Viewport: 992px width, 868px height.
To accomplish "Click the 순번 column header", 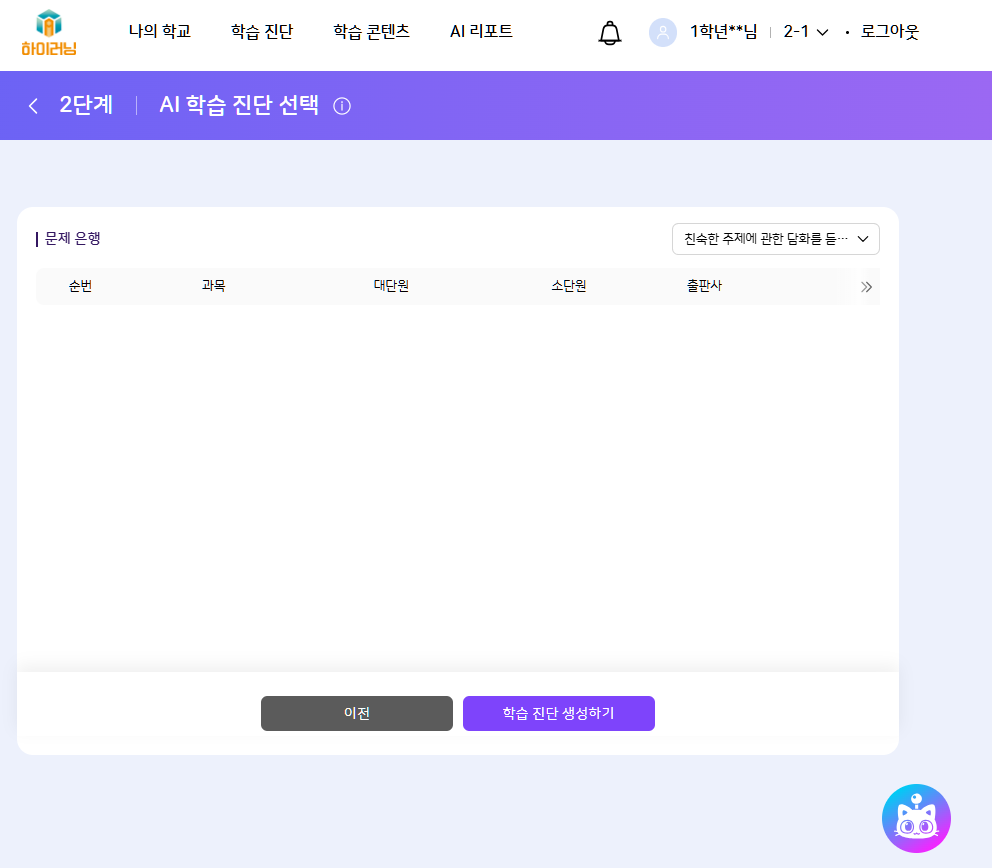I will pos(81,286).
